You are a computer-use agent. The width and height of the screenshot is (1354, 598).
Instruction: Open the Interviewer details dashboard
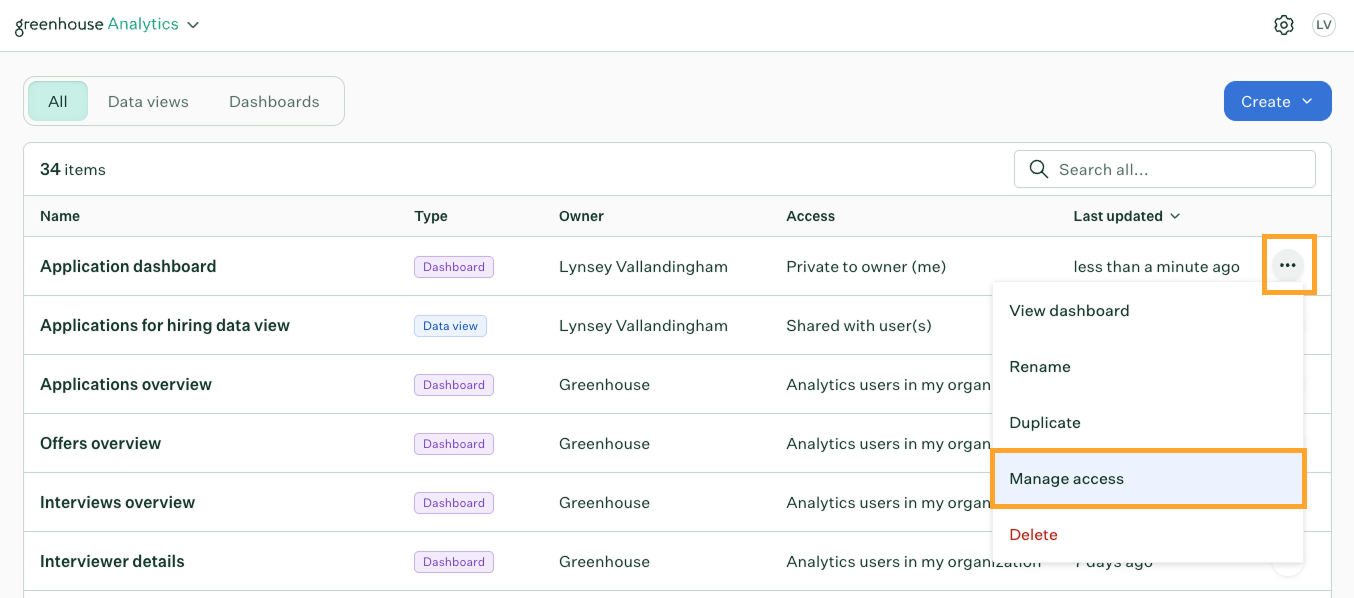click(112, 561)
